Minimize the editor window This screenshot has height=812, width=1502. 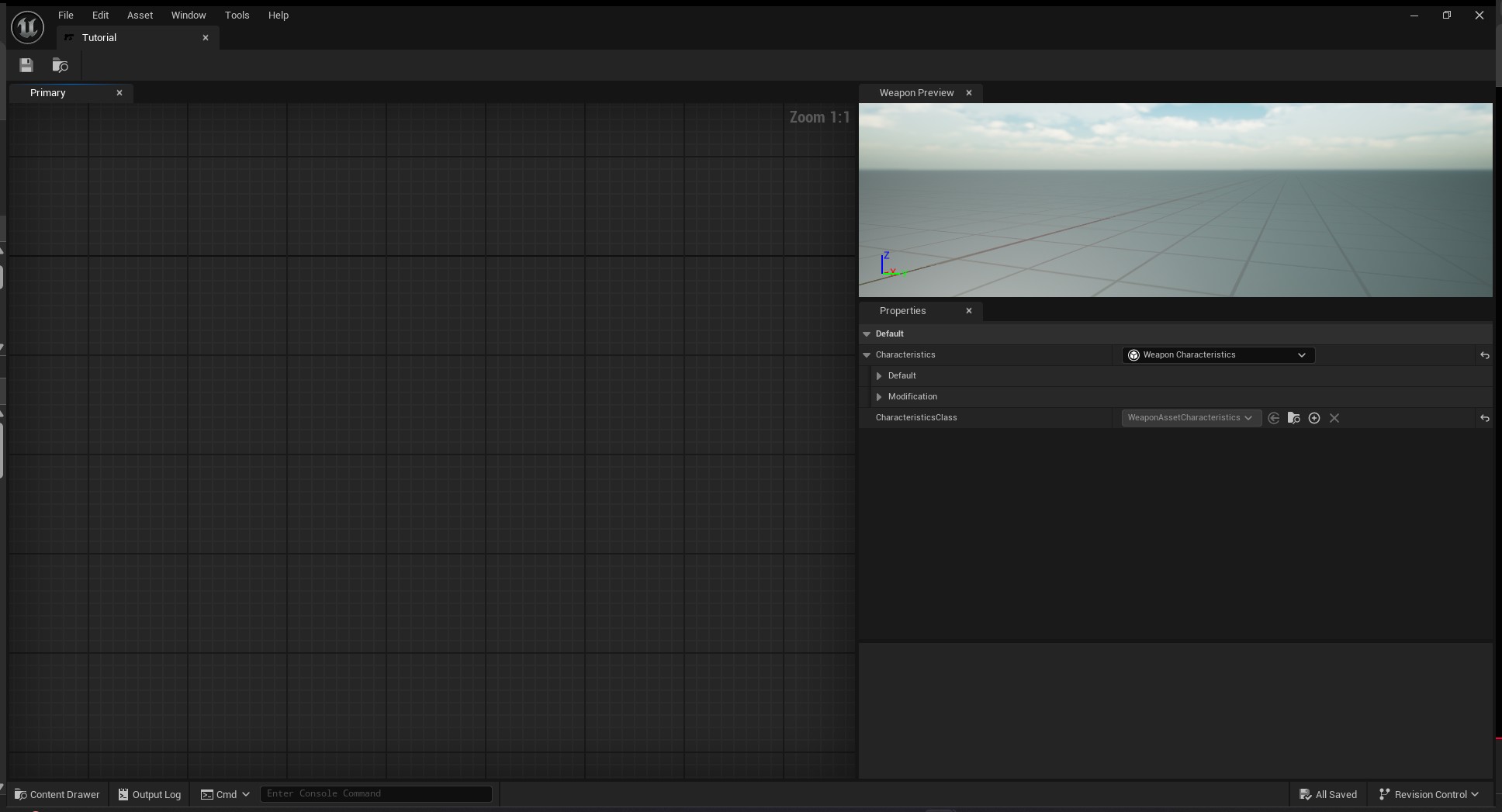point(1414,16)
